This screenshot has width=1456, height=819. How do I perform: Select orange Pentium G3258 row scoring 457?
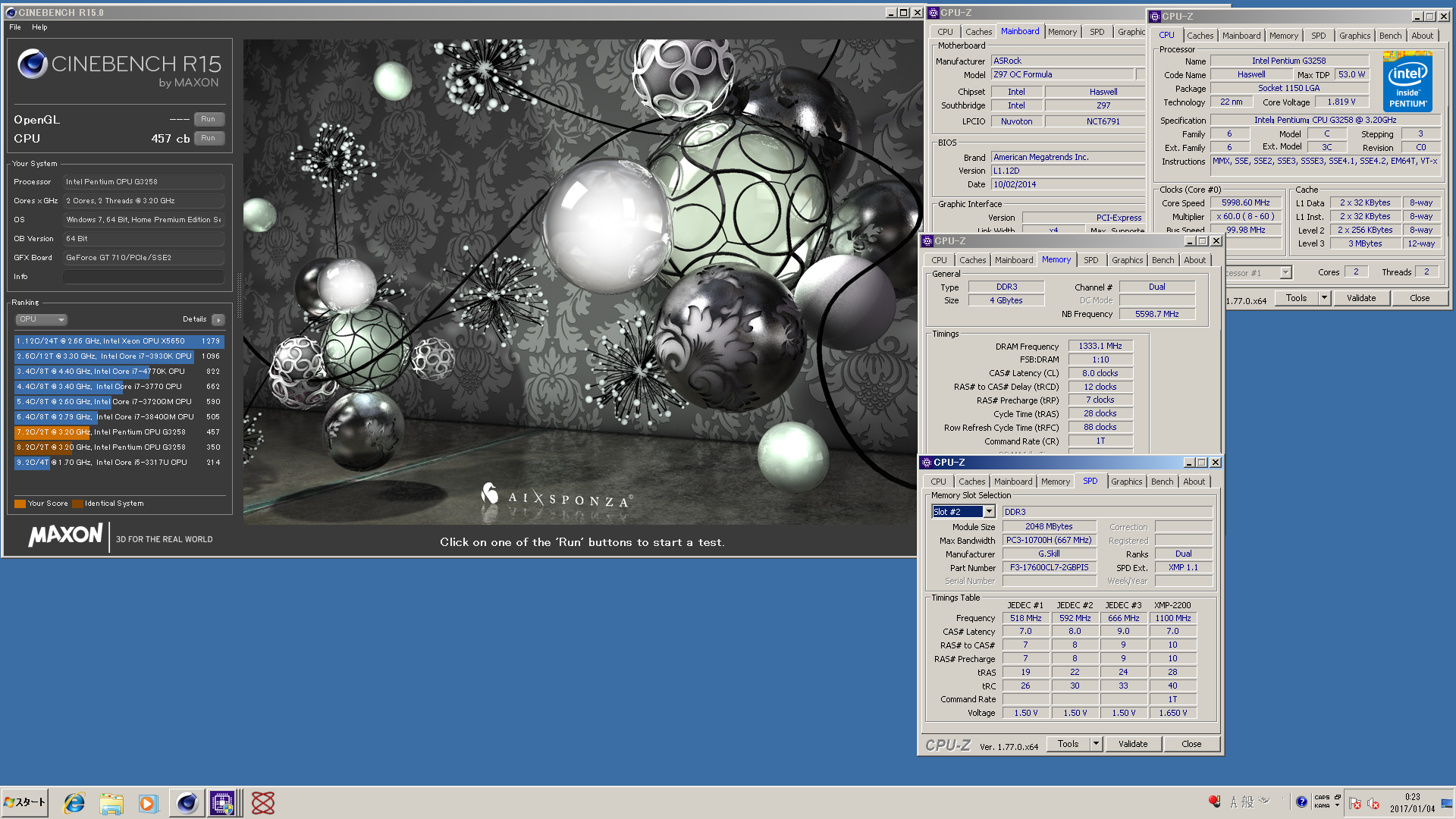coord(119,432)
